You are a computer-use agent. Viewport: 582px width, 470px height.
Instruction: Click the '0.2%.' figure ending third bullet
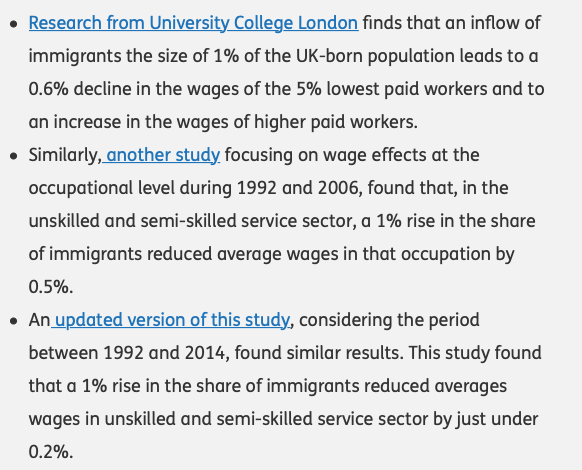coord(51,452)
